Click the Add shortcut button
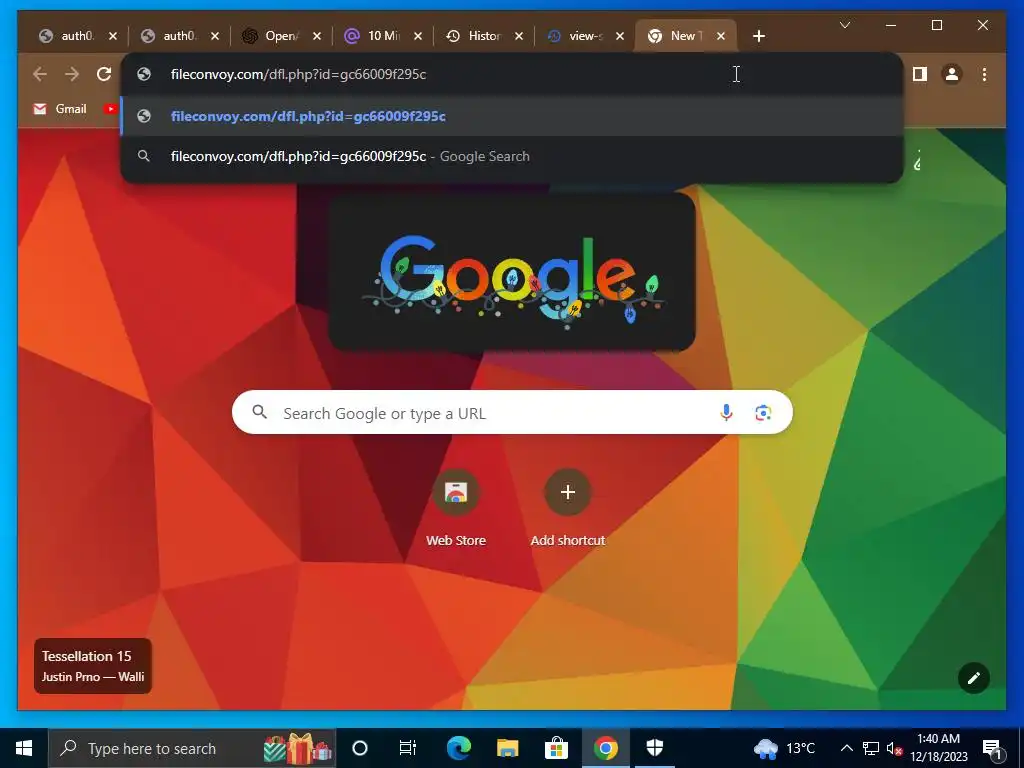Image resolution: width=1024 pixels, height=768 pixels. 568,508
